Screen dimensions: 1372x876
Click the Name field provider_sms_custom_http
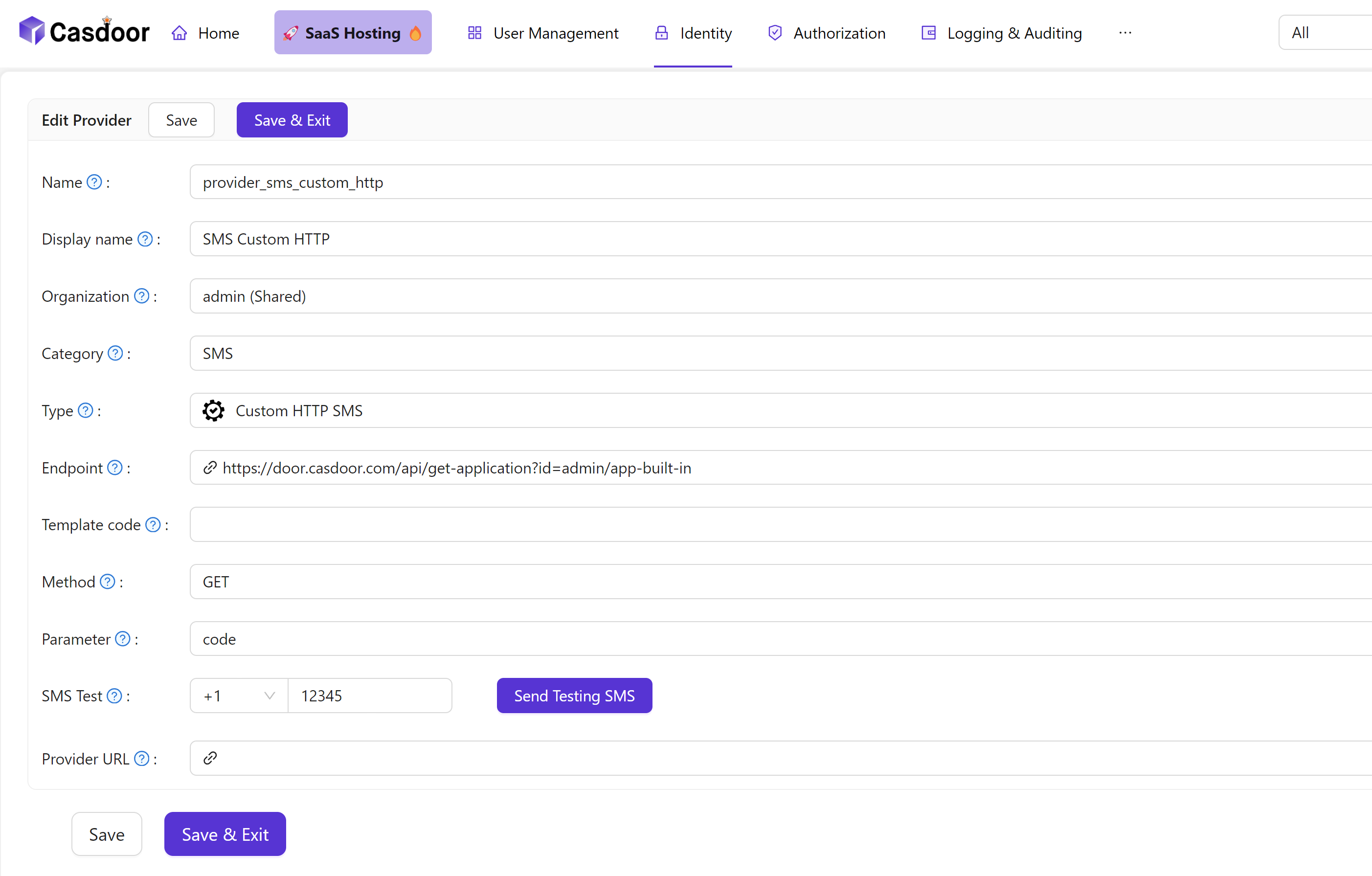tap(781, 182)
